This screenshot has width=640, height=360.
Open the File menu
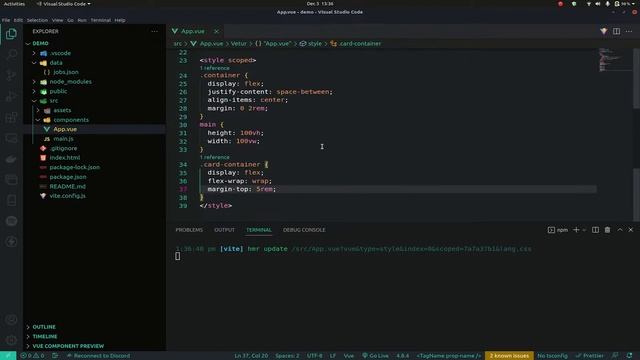point(6,20)
